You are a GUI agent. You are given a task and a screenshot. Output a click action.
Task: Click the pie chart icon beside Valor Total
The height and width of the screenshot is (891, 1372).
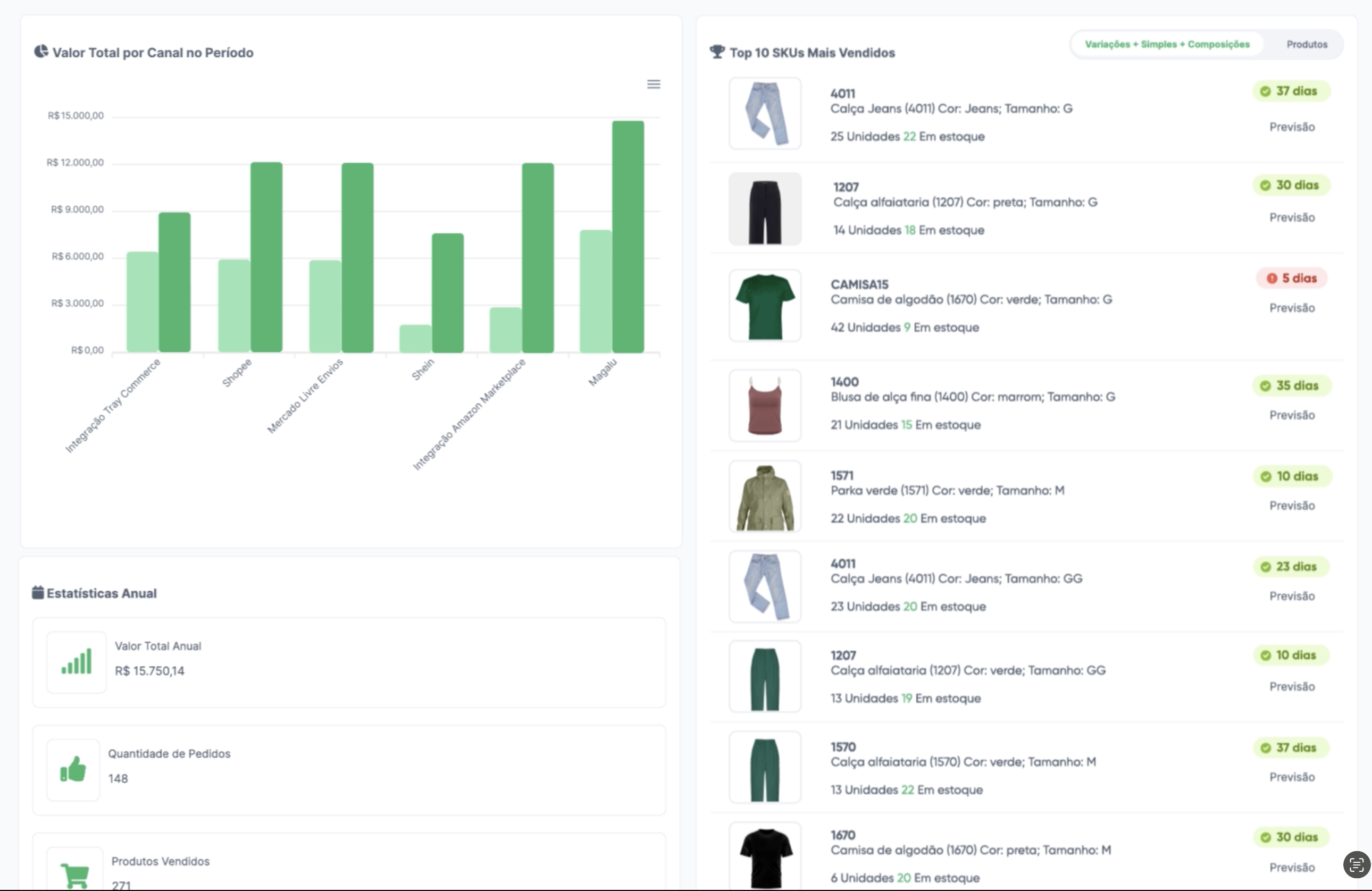[41, 52]
